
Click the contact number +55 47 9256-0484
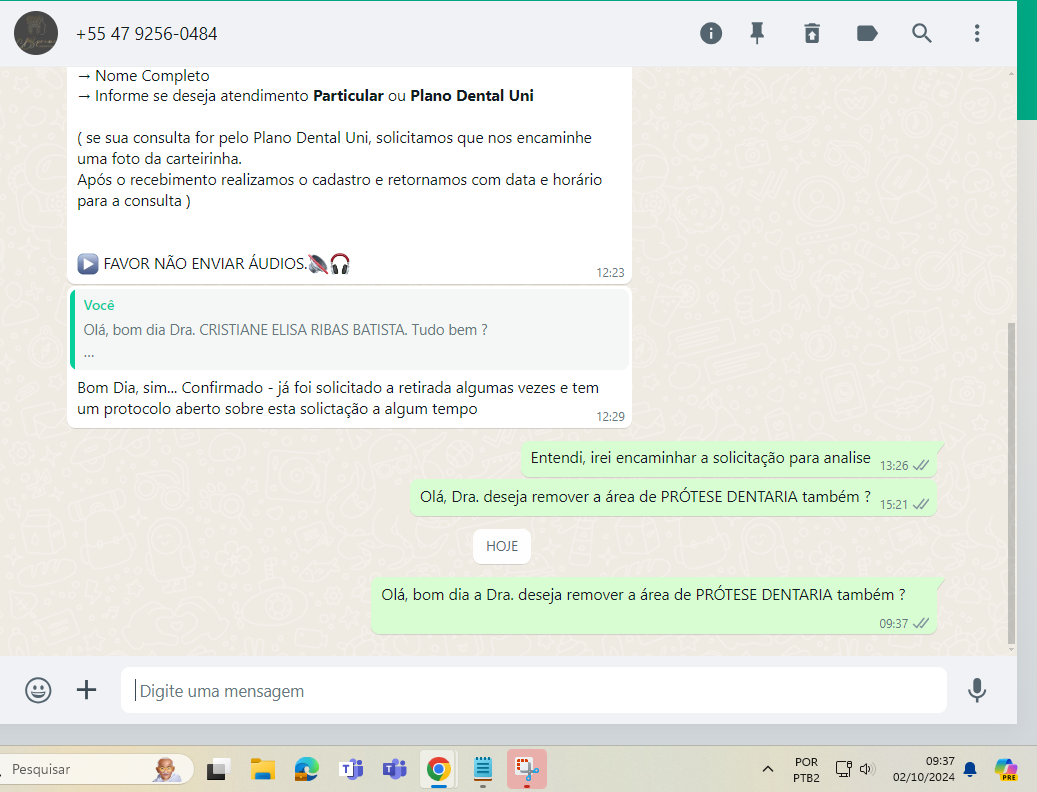pos(146,34)
